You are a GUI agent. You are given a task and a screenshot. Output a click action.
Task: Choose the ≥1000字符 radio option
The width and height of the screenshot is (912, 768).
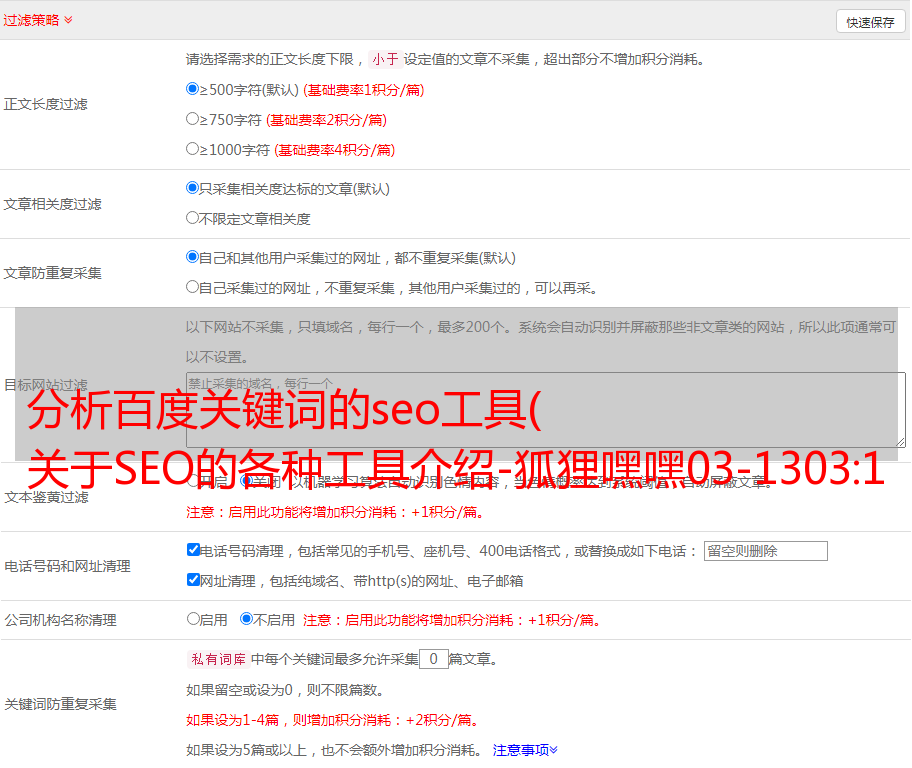(193, 149)
